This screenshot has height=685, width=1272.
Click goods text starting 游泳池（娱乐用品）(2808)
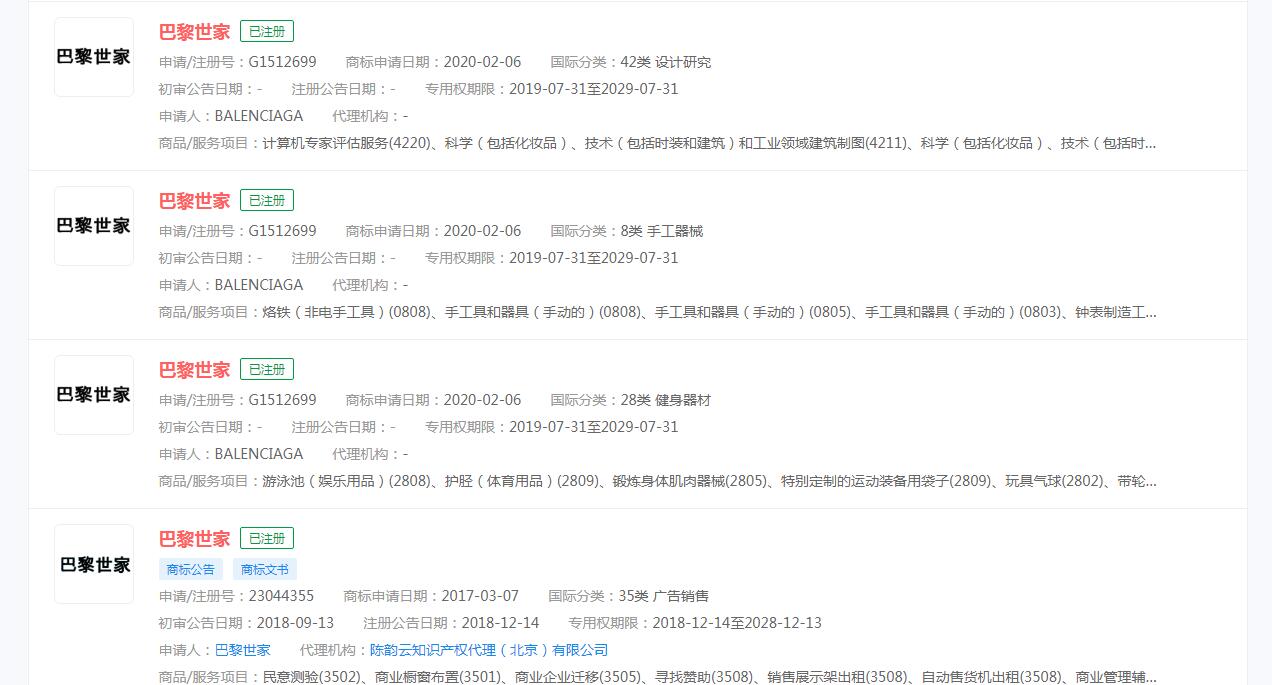click(709, 481)
